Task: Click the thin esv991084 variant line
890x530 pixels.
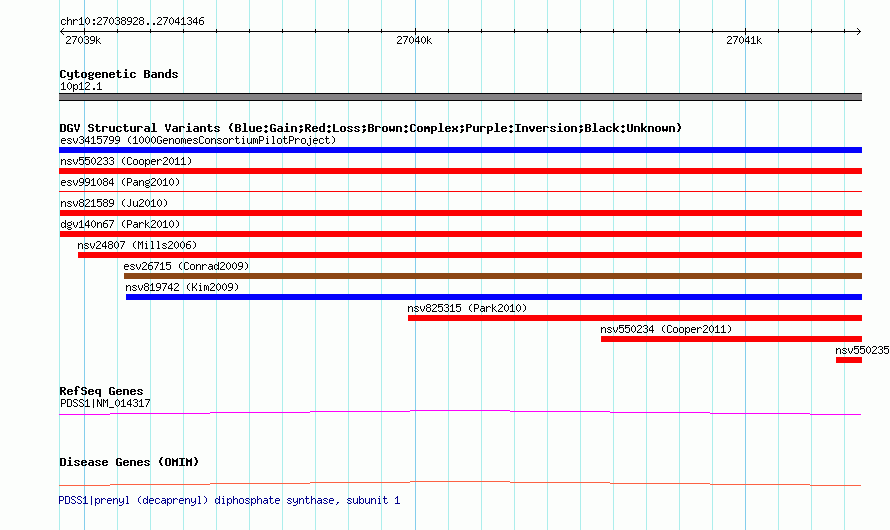Action: coord(460,192)
